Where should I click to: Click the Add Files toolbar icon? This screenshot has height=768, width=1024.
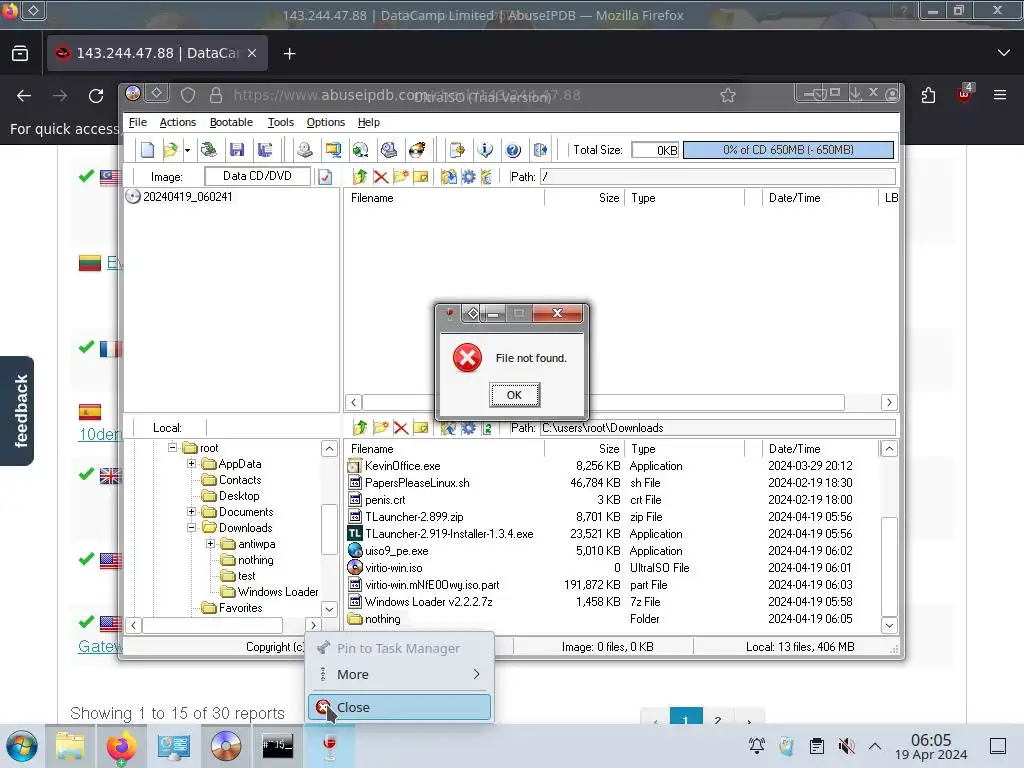(457, 150)
